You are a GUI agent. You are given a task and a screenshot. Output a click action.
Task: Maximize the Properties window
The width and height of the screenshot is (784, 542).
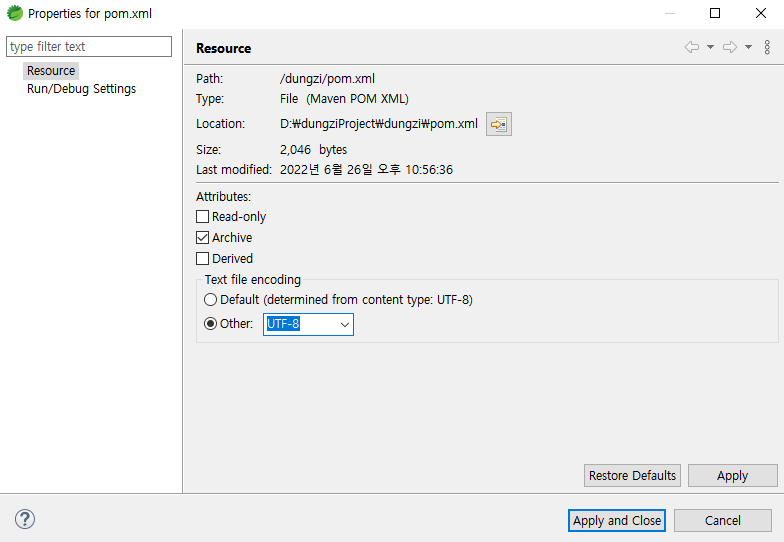(x=715, y=13)
